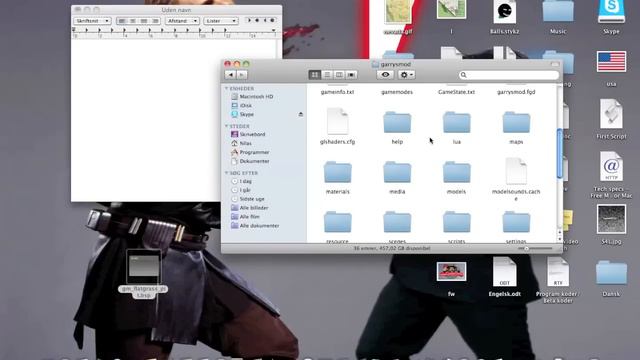Viewport: 640px width, 360px height.
Task: Open Skrivebord in the Finder sidebar
Action: [x=248, y=134]
